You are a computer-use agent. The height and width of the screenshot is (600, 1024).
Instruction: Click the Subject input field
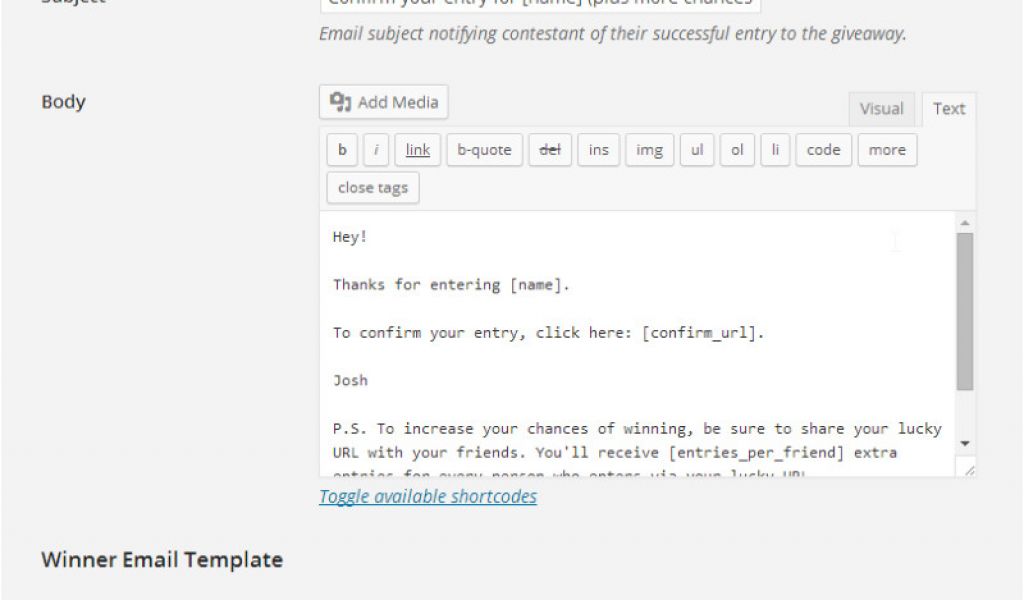[540, 4]
